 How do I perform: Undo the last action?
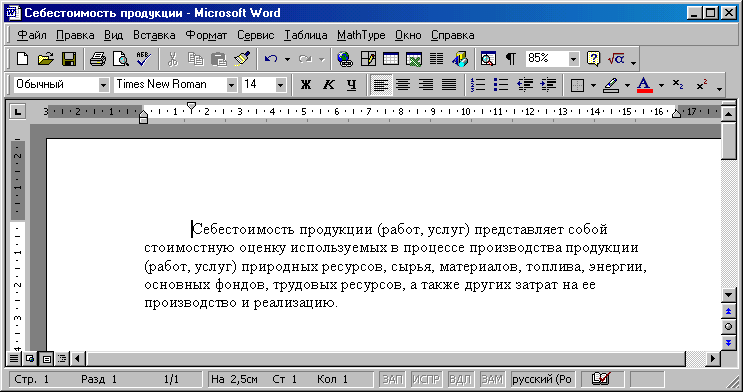(x=271, y=59)
